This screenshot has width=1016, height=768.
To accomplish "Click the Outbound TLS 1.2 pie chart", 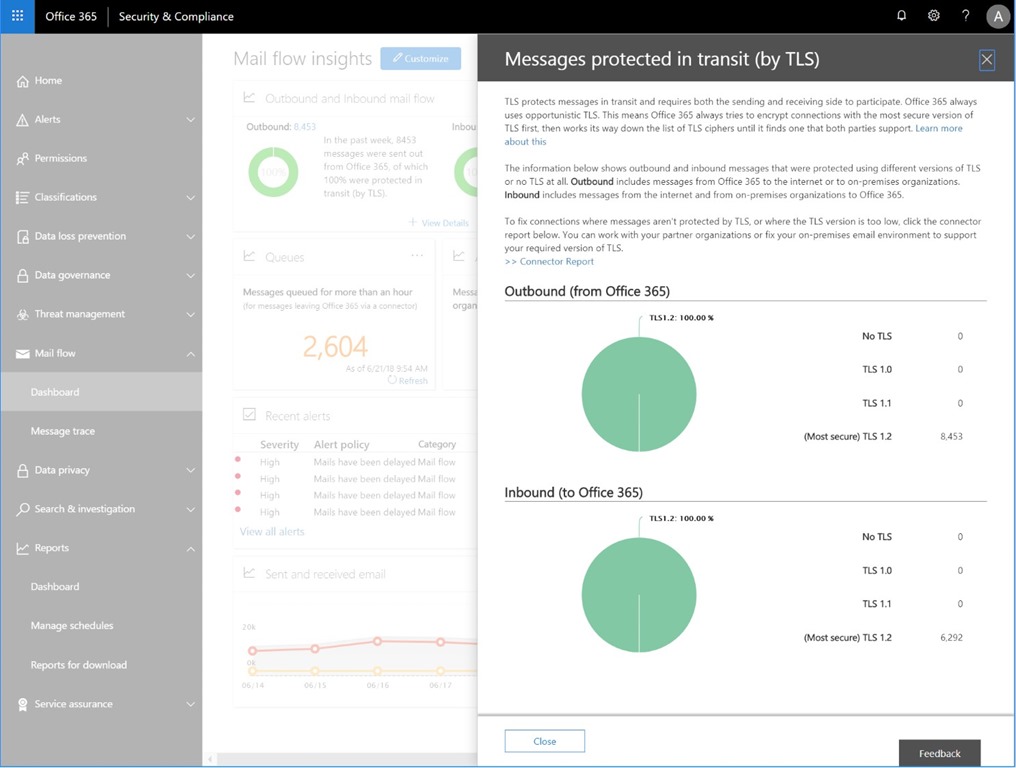I will (639, 394).
